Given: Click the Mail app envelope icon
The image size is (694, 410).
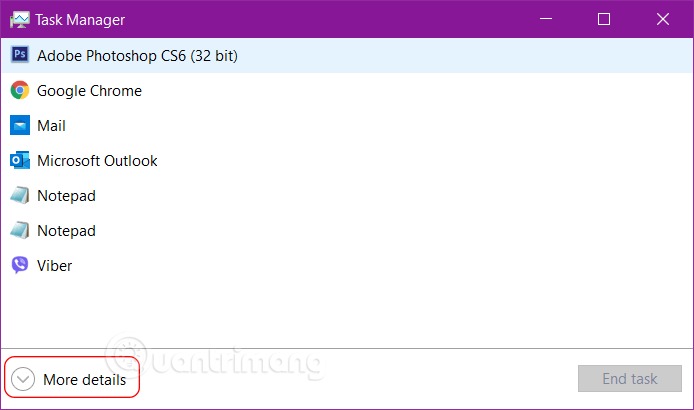Looking at the screenshot, I should click(x=20, y=125).
